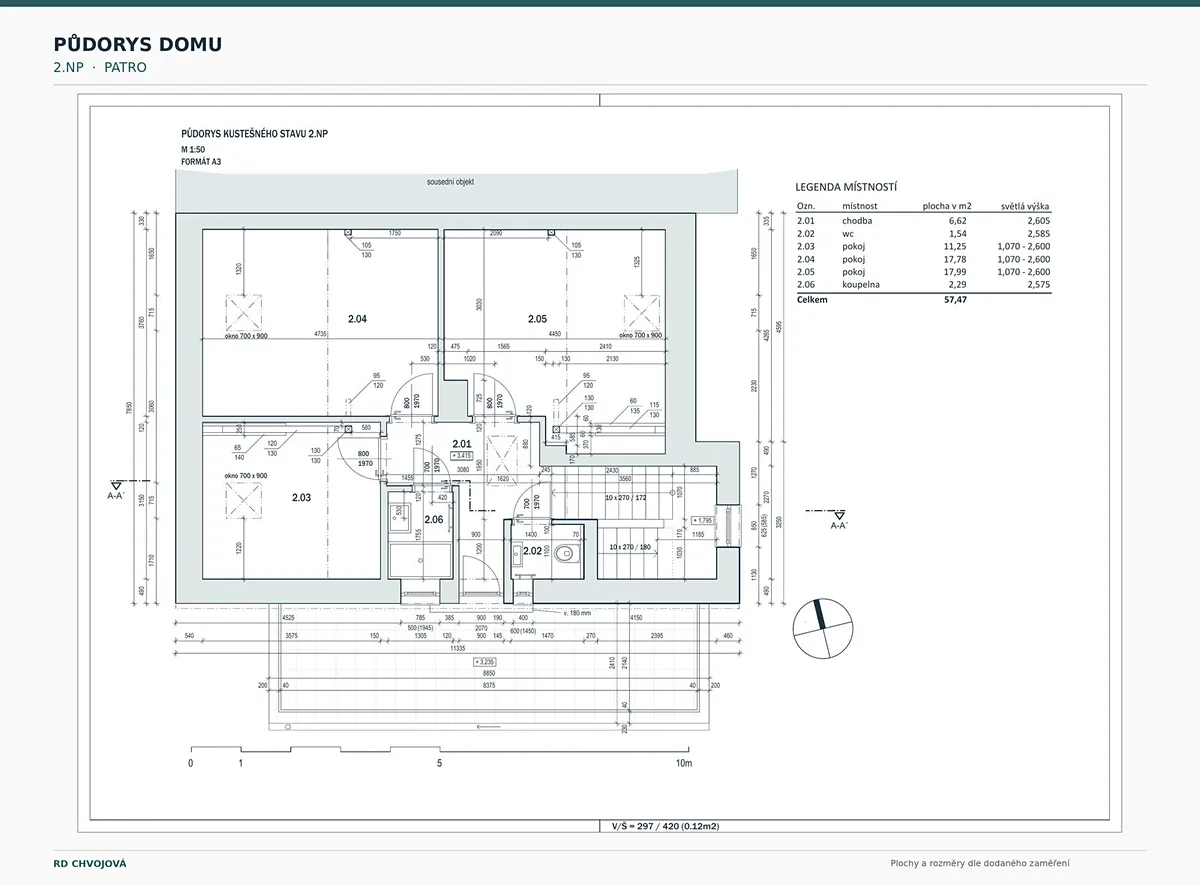Click the total area value "57,47"
The image size is (1200, 885).
(954, 299)
